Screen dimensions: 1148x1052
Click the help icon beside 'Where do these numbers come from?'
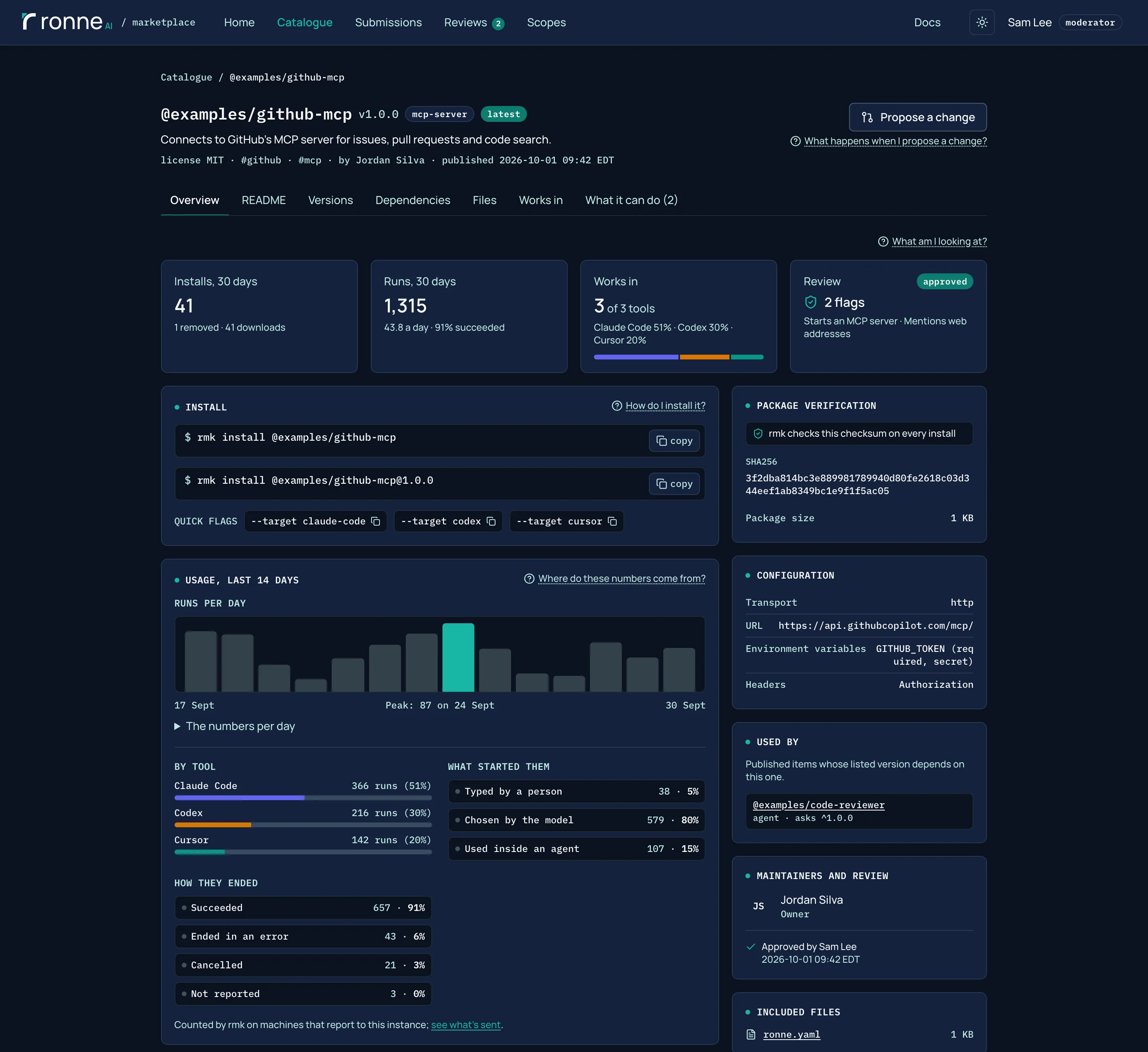click(529, 579)
